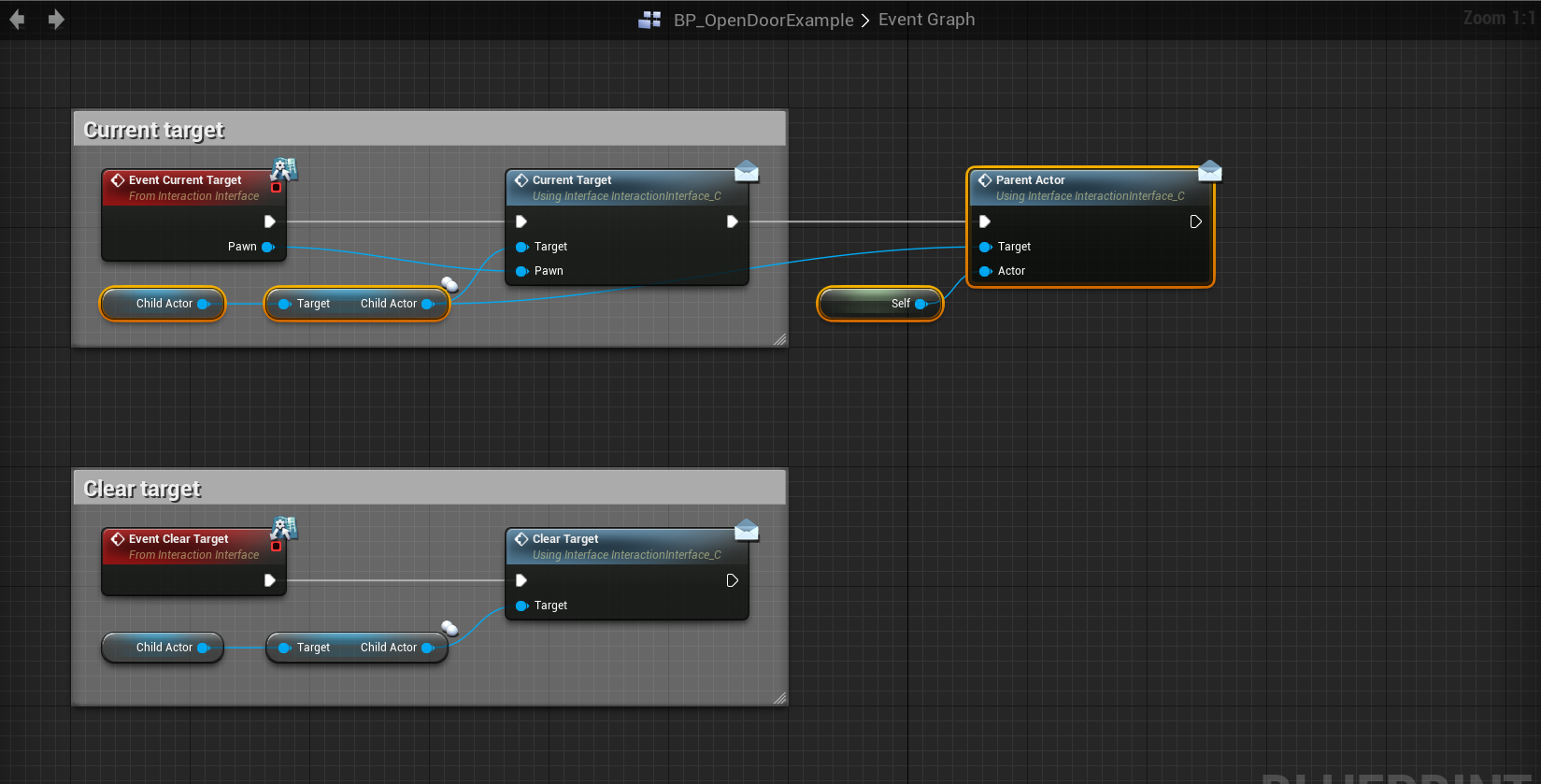Open the BP_OpenDoorExample breadcrumb
The width and height of the screenshot is (1541, 784).
763,20
